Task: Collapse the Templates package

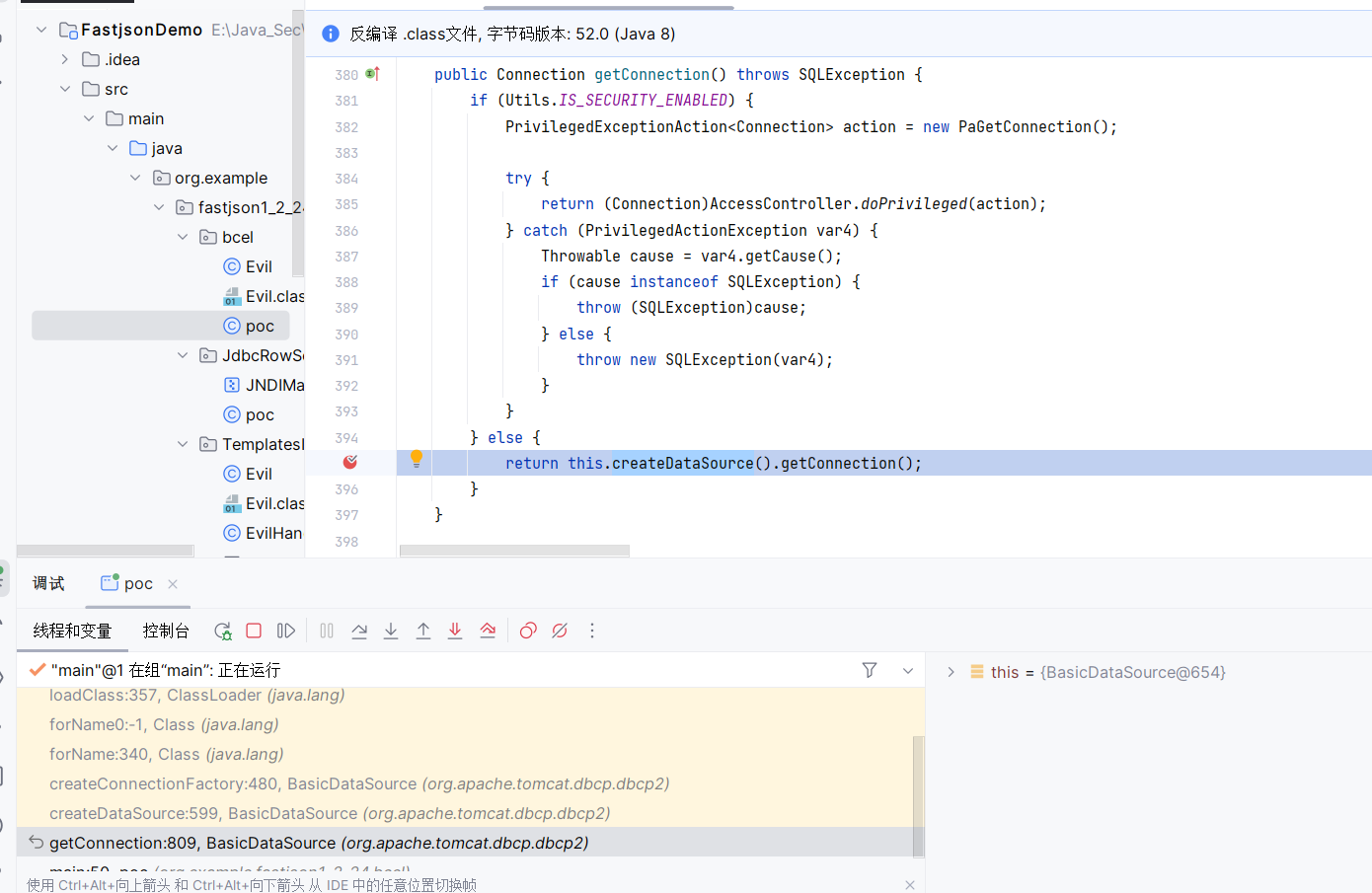Action: [183, 444]
